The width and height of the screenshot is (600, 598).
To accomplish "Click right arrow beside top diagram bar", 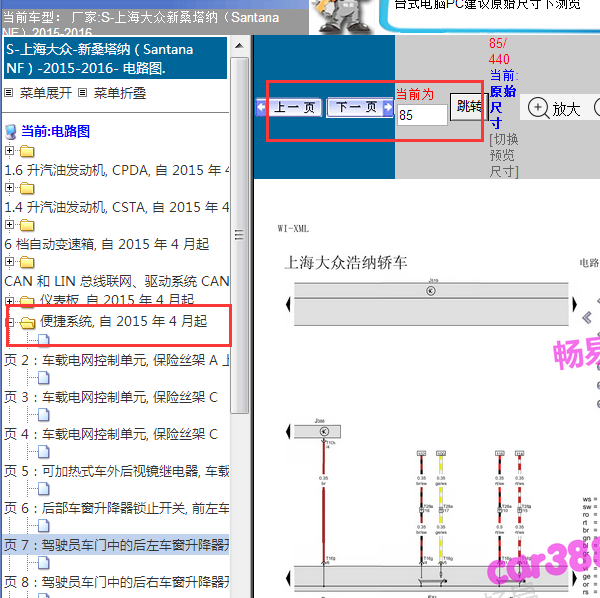I will 574,305.
